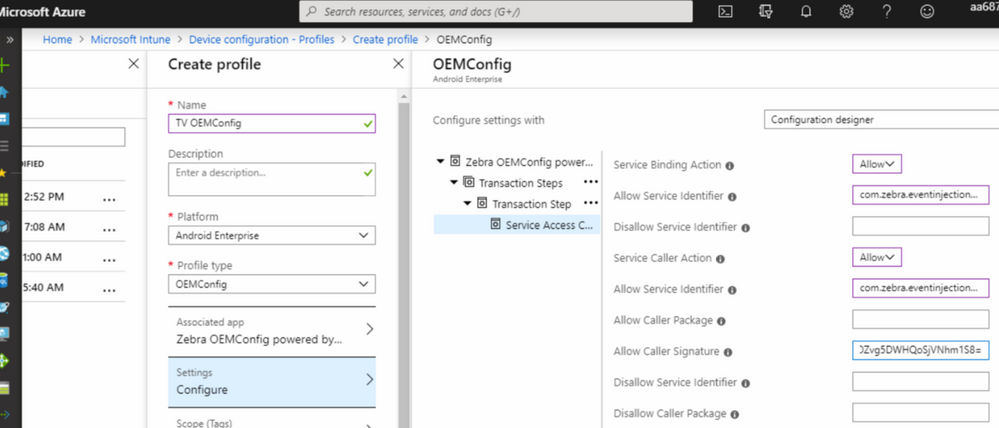Edit the Name field containing TV OEMConfig

click(x=272, y=124)
